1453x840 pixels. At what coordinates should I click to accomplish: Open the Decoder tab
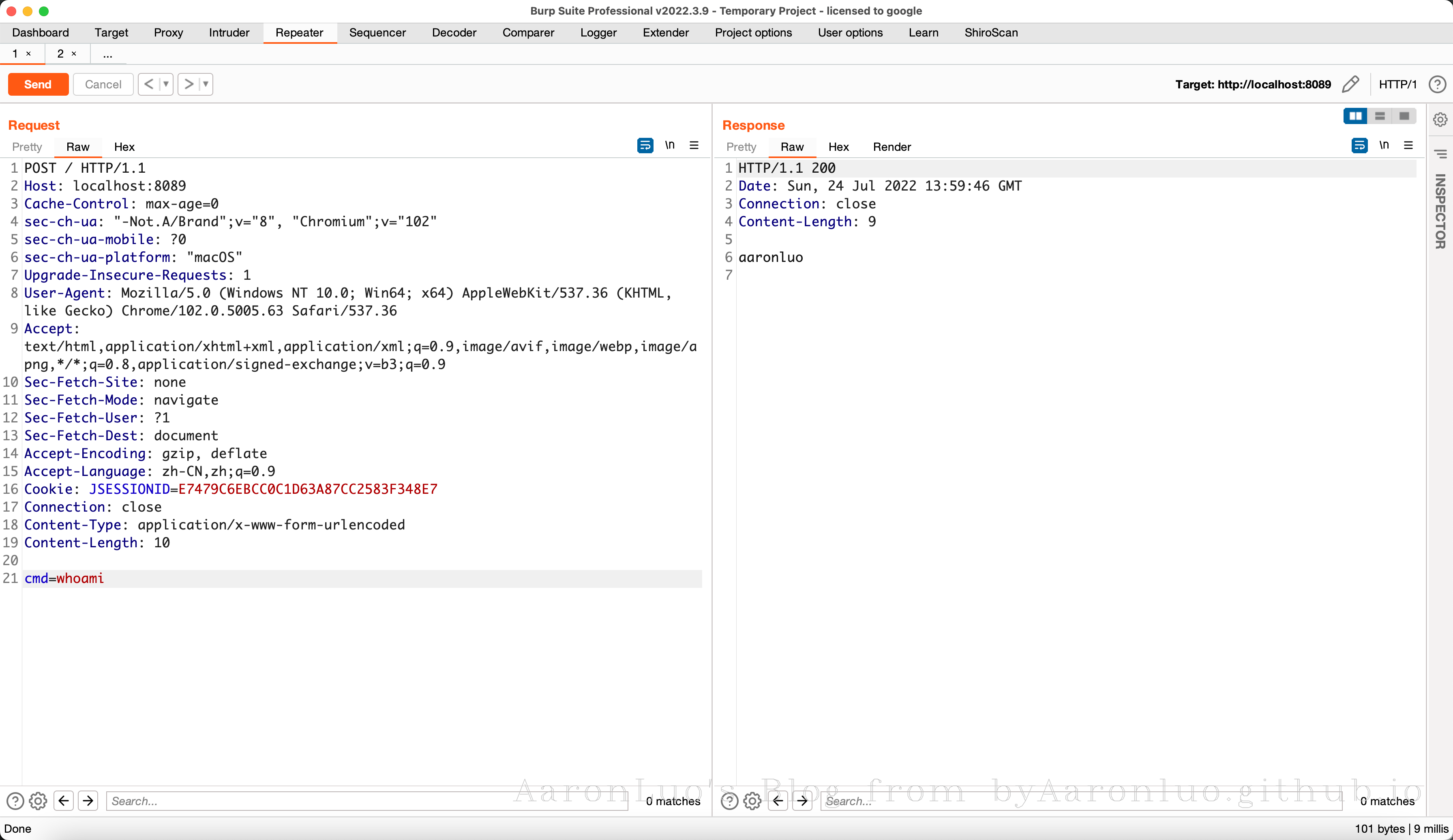pos(454,33)
